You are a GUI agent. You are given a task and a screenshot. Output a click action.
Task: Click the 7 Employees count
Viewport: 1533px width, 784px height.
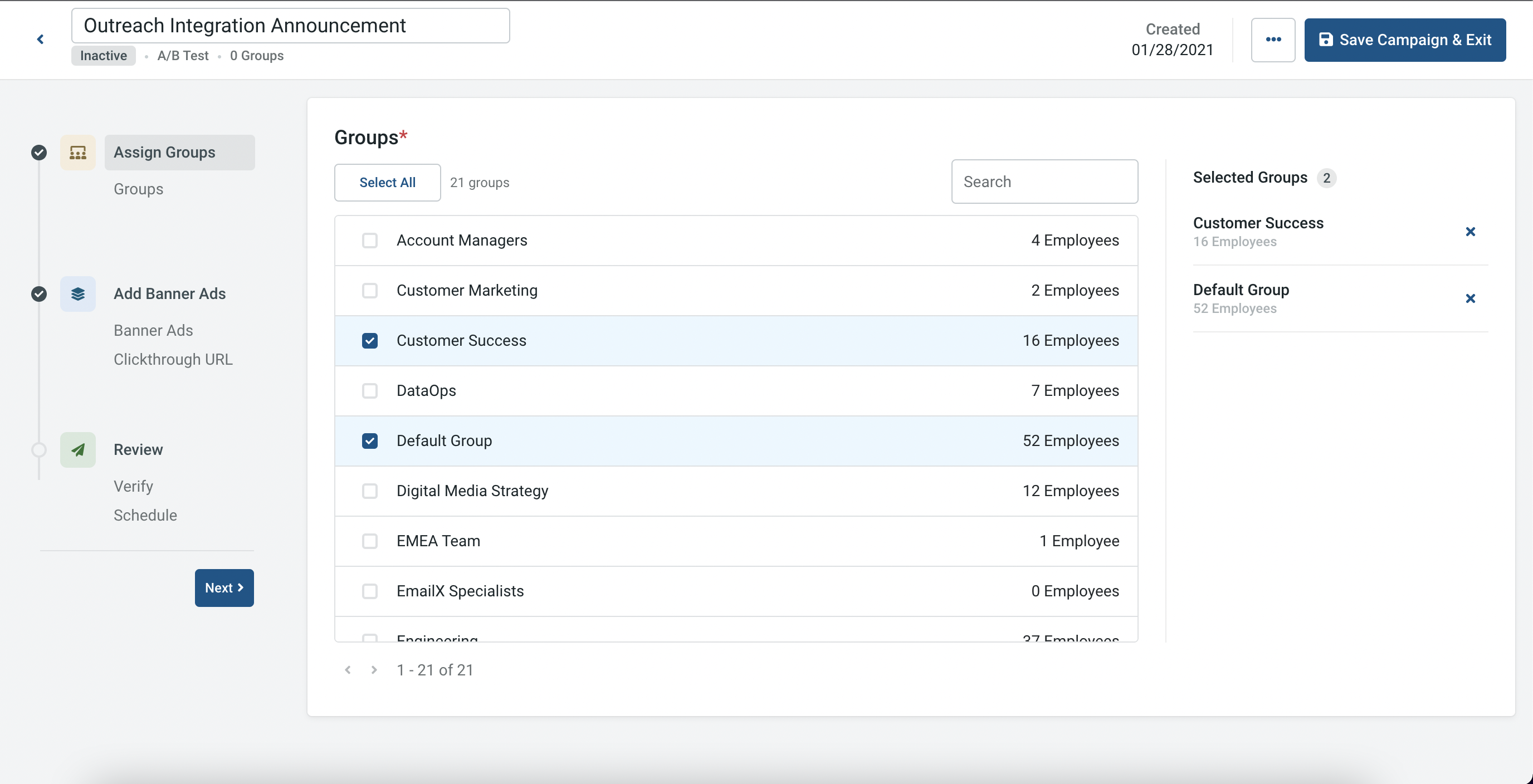1075,391
